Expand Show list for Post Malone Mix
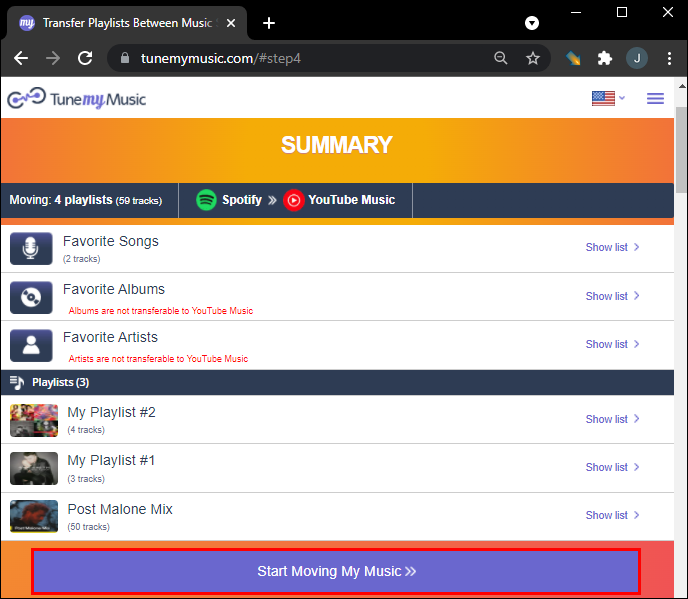Screen dimensions: 688x599 (x=612, y=515)
